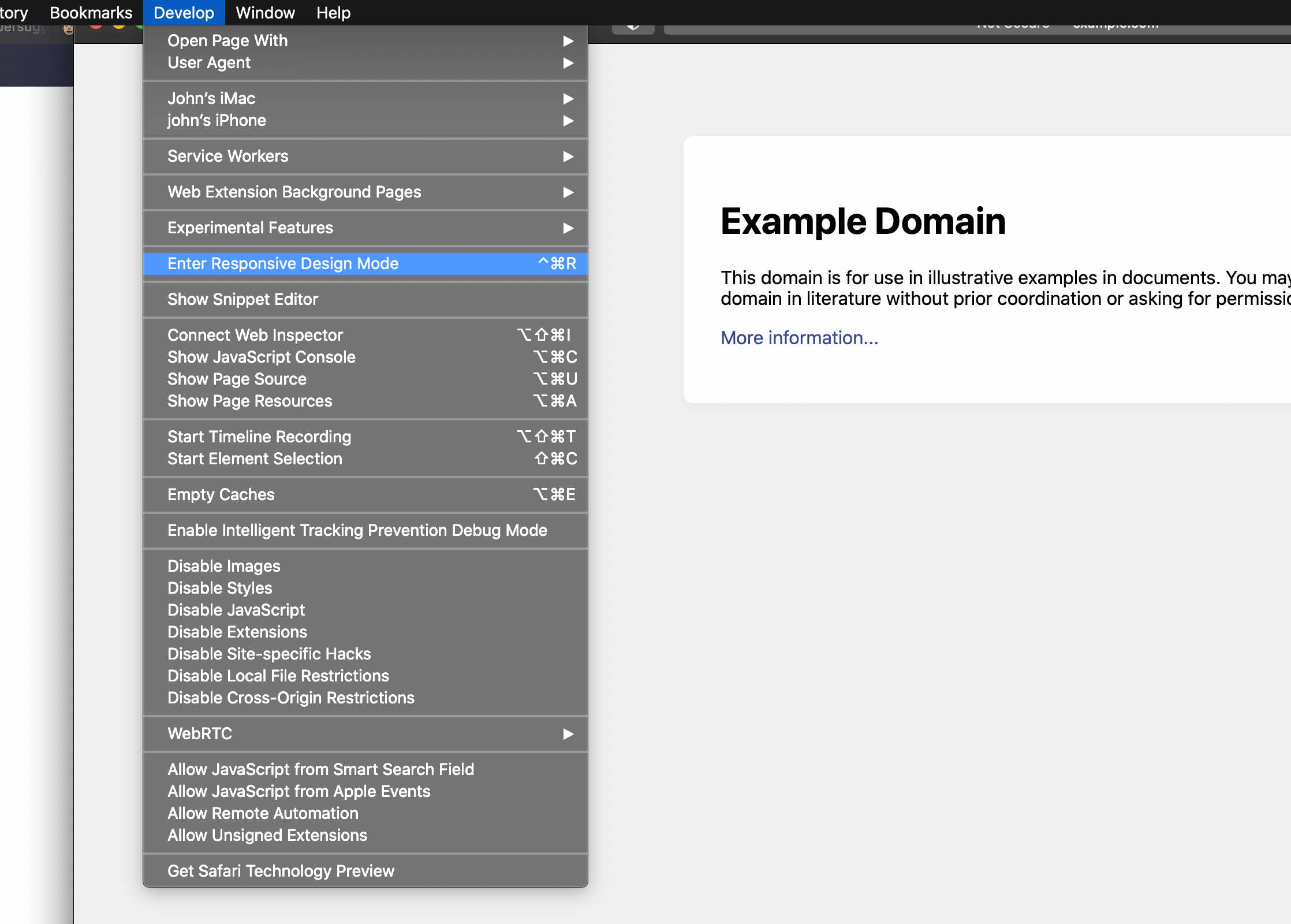1291x924 pixels.
Task: Click 'Empty Caches'
Action: tap(220, 494)
